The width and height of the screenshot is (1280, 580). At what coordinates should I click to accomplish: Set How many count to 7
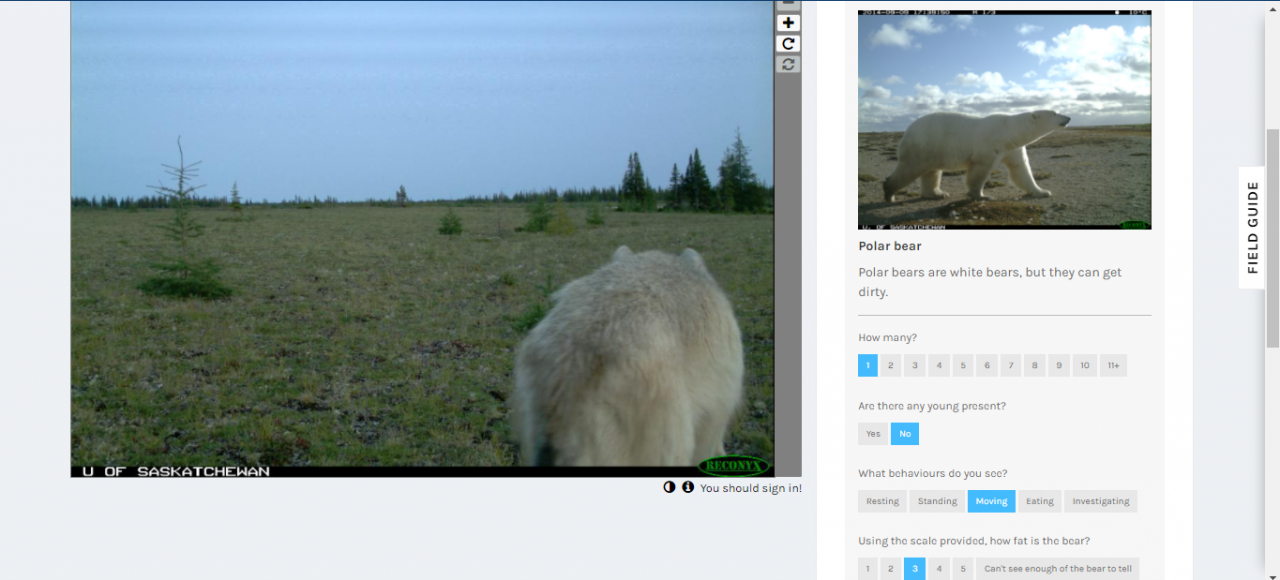1011,365
